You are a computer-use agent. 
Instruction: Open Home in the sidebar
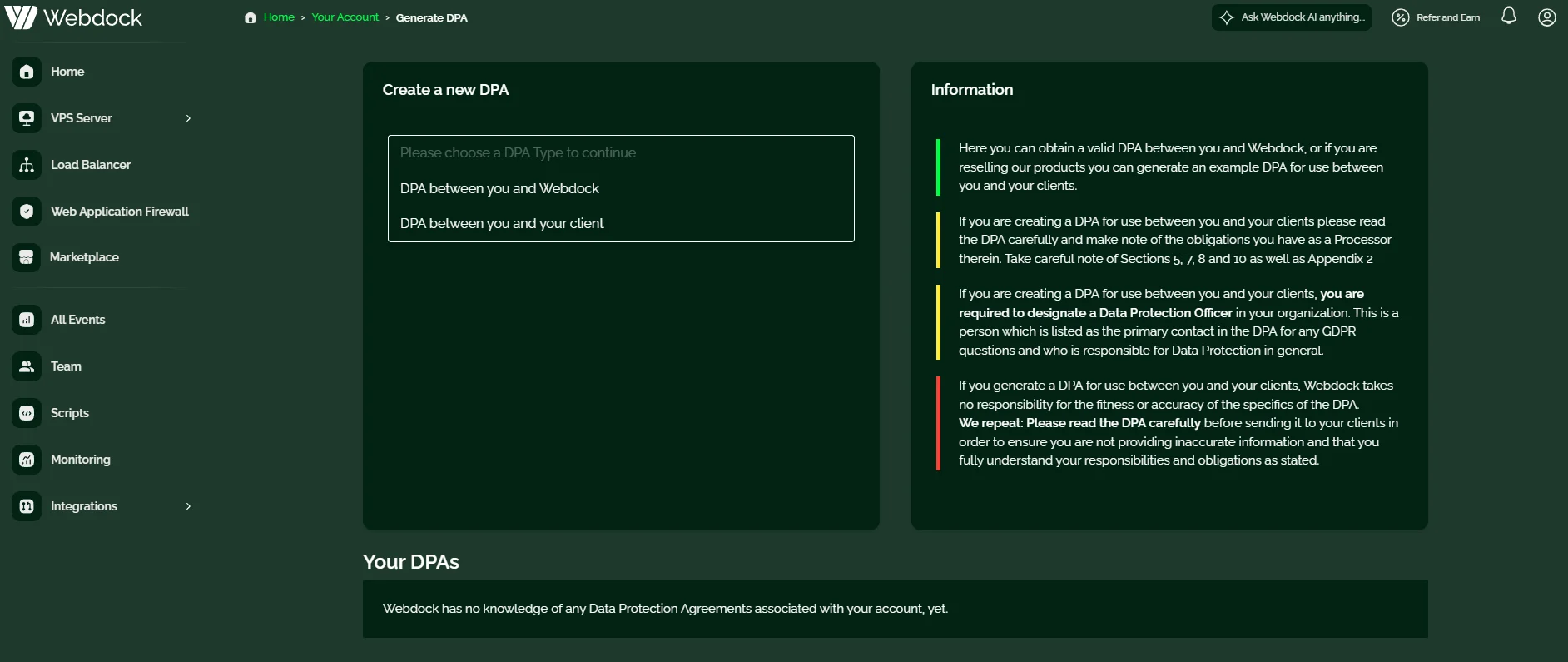[67, 72]
